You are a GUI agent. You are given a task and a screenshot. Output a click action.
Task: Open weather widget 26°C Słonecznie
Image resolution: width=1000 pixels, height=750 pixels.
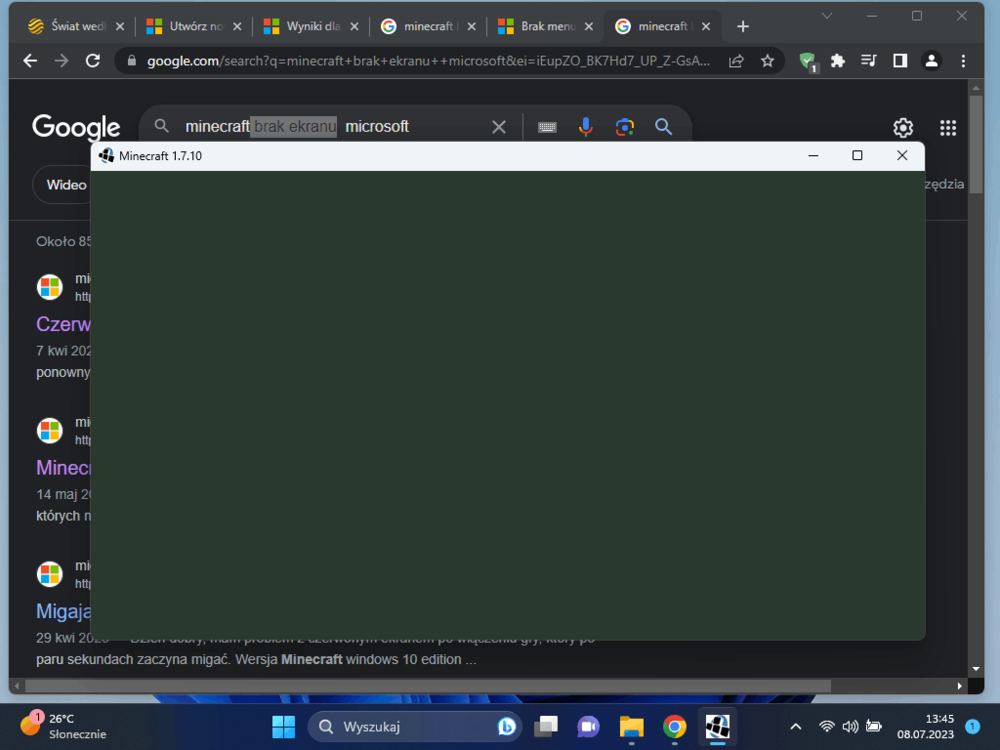click(64, 726)
